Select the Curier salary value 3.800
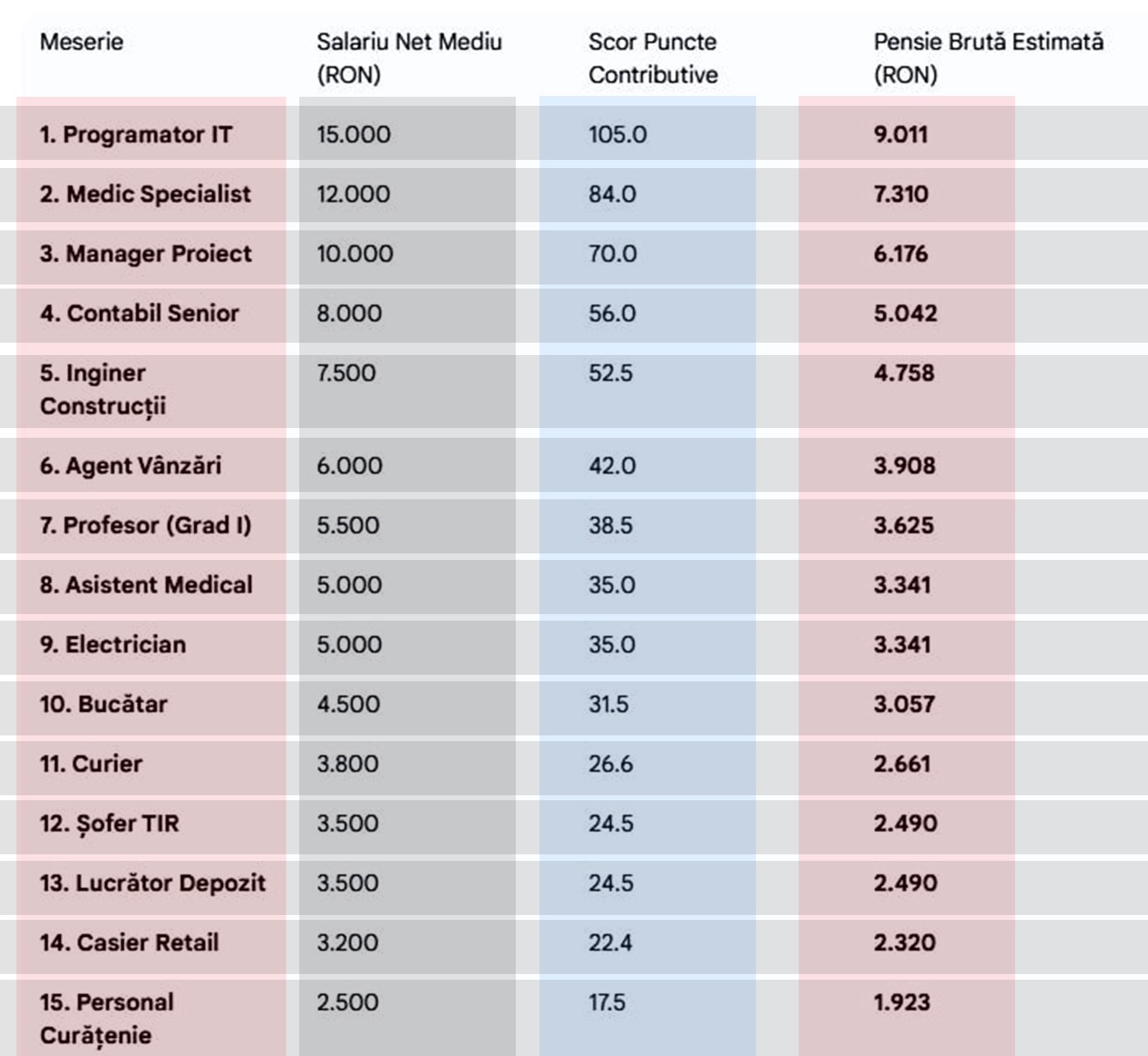The height and width of the screenshot is (1056, 1148). 348,764
